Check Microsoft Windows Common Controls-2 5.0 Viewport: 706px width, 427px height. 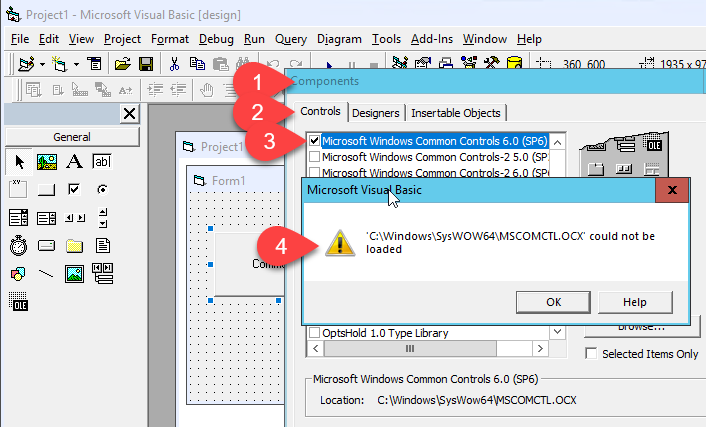tap(315, 157)
